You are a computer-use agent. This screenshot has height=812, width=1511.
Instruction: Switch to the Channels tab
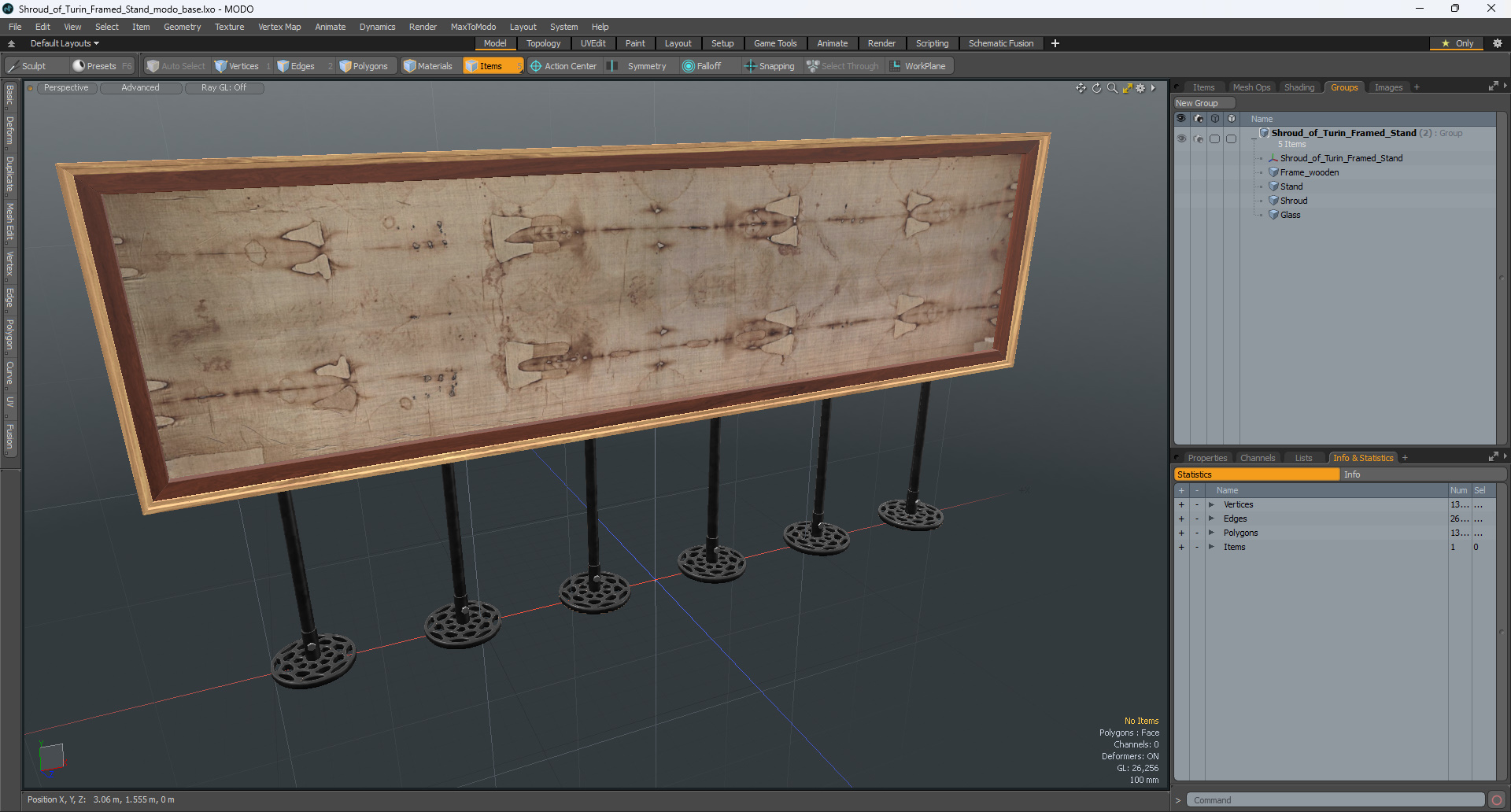click(x=1258, y=458)
